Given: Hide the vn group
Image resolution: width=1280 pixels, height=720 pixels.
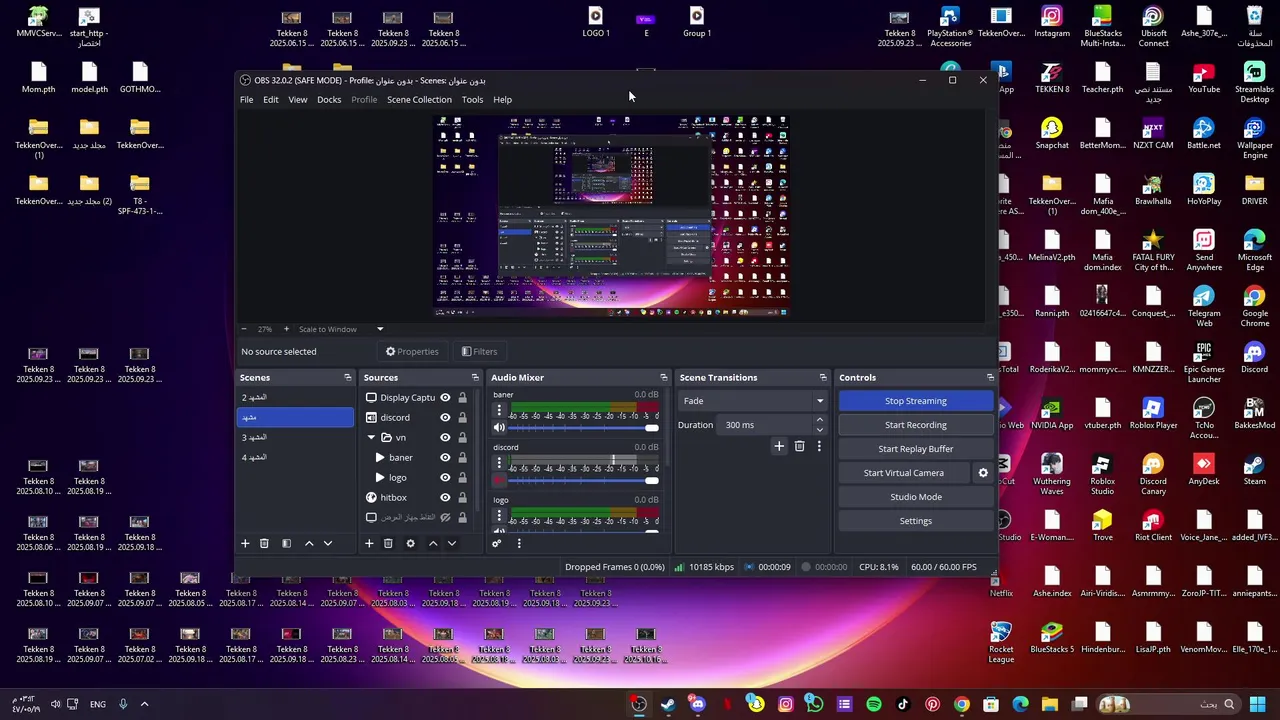Looking at the screenshot, I should (445, 437).
